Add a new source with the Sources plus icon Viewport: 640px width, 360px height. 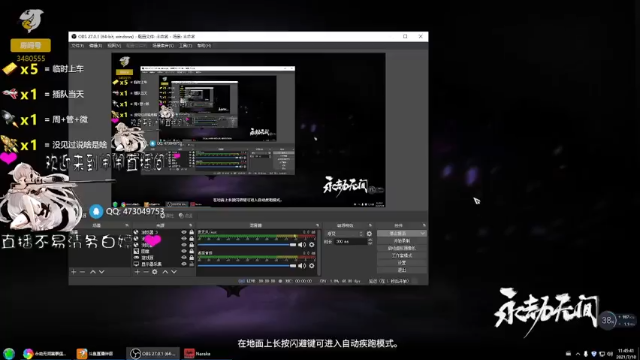137,272
